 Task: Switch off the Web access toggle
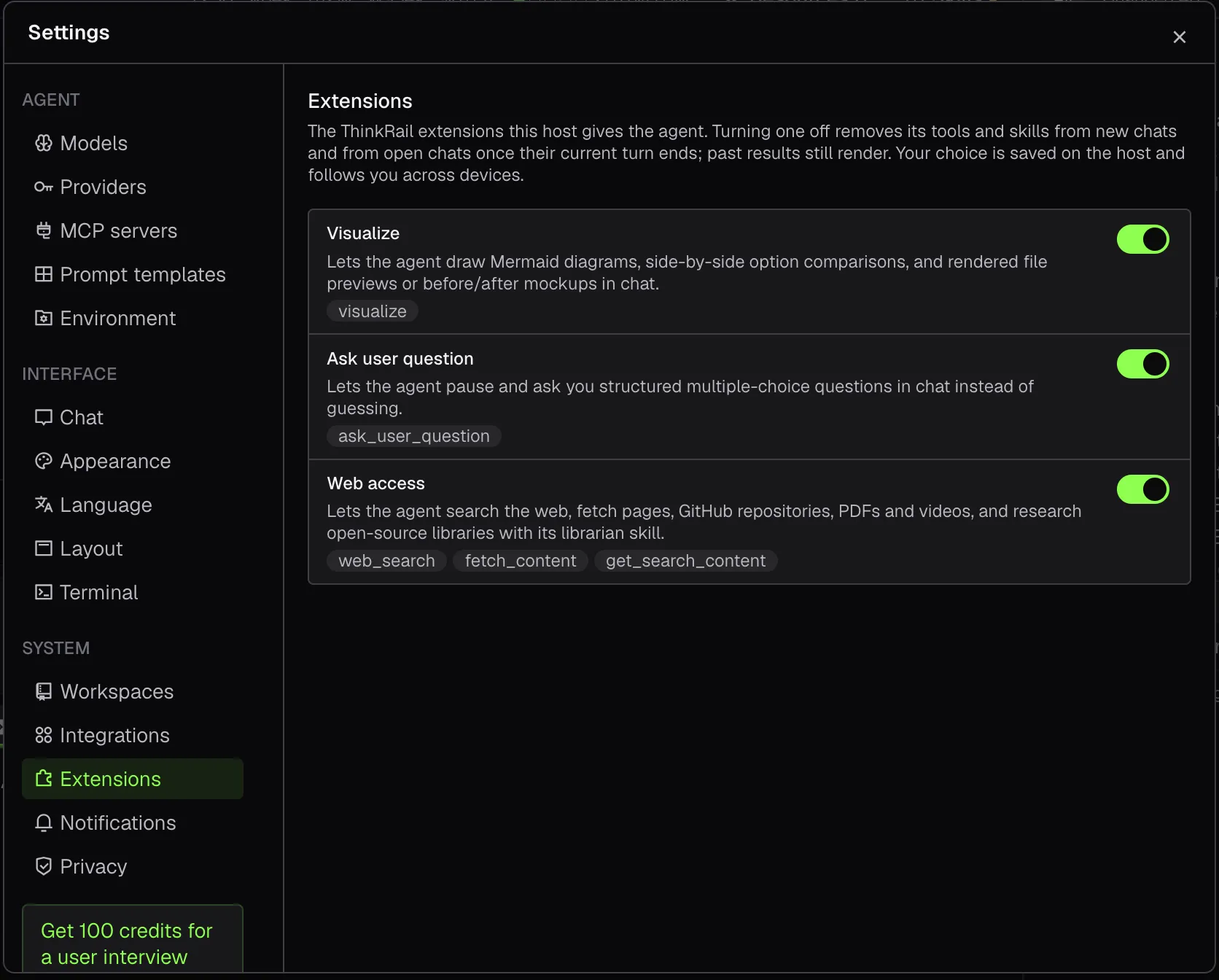pos(1142,489)
